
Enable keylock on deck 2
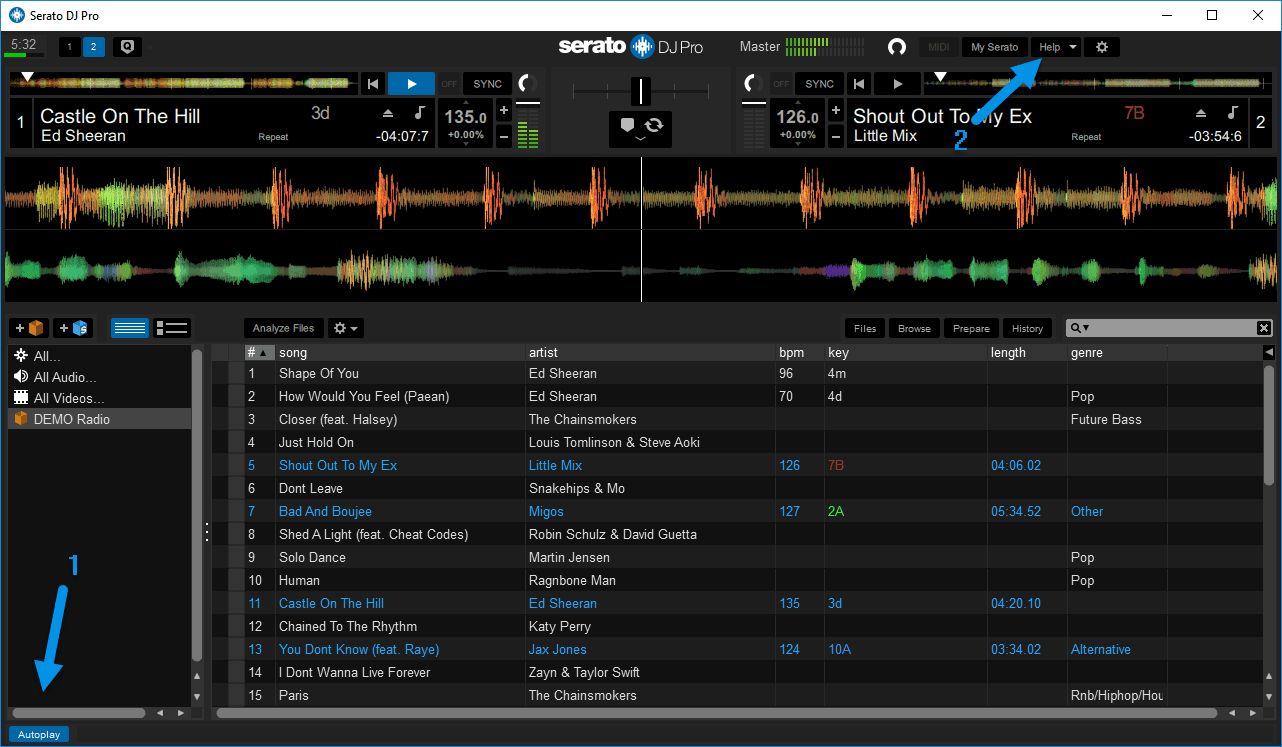click(1233, 112)
